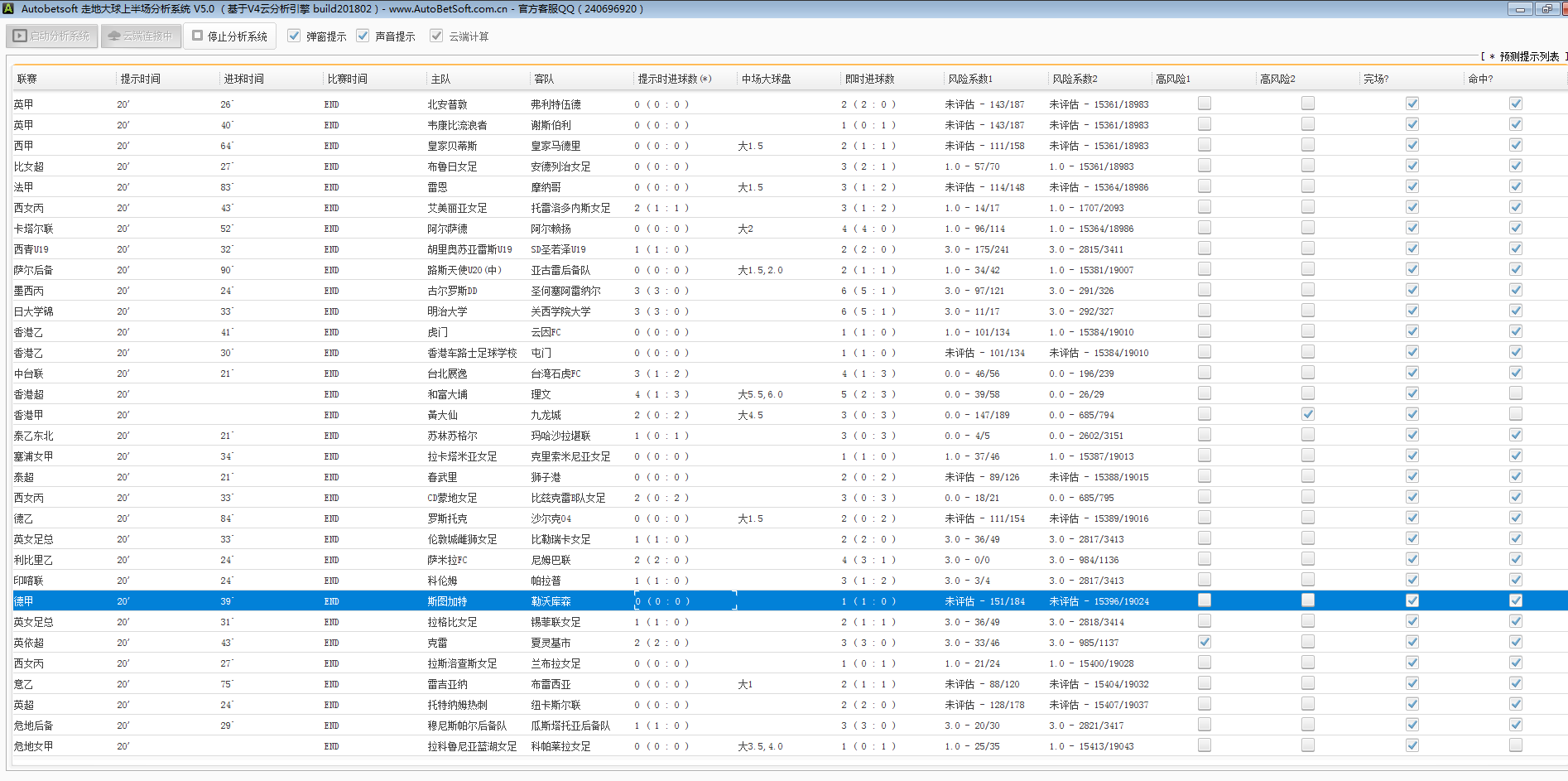
Task: Click the restore window button
Action: (x=1546, y=9)
